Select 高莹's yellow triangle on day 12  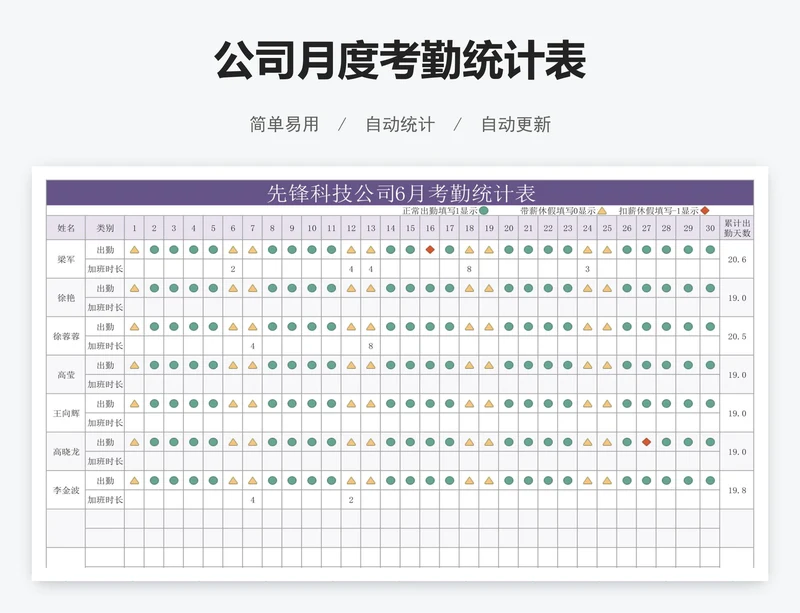351,365
